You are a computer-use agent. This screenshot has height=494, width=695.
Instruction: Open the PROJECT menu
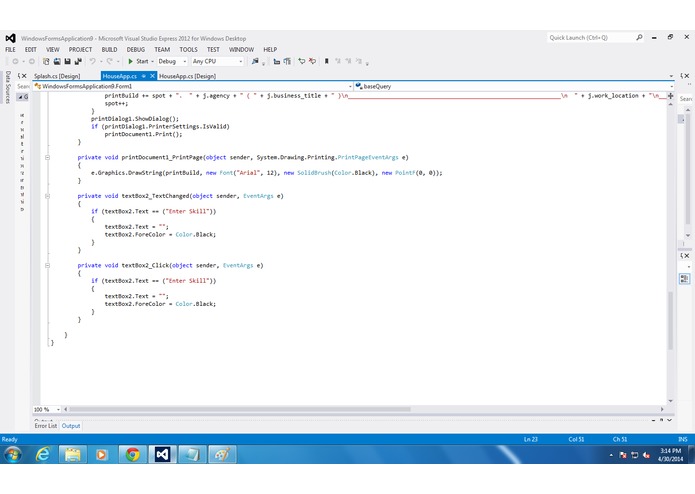80,50
